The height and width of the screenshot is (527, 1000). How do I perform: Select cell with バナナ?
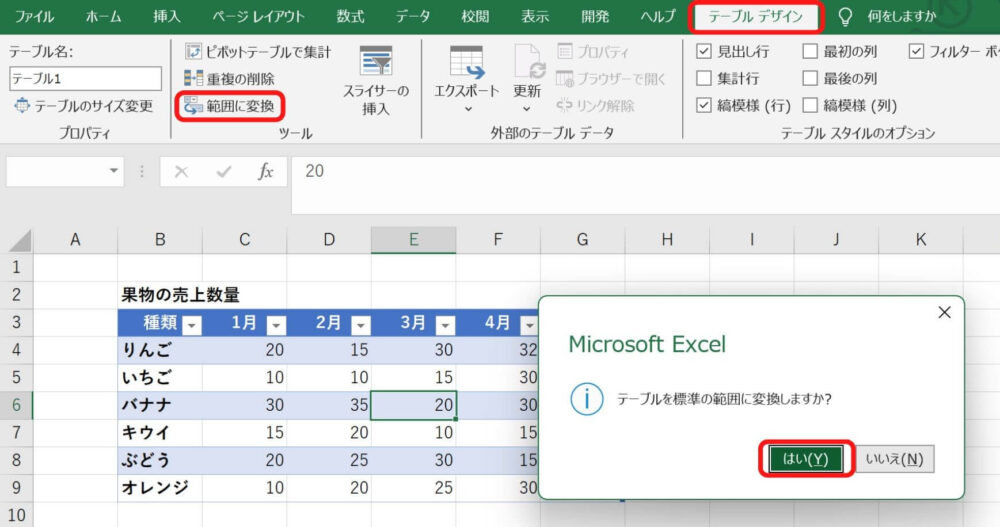160,405
